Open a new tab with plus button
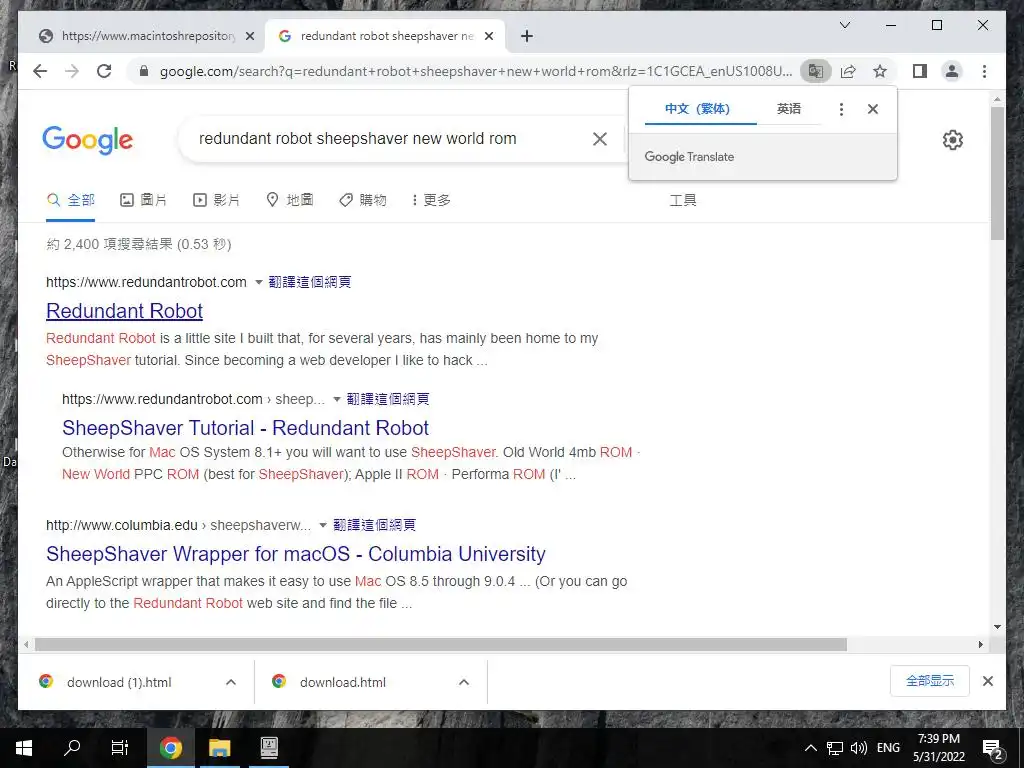This screenshot has width=1024, height=768. click(x=527, y=36)
